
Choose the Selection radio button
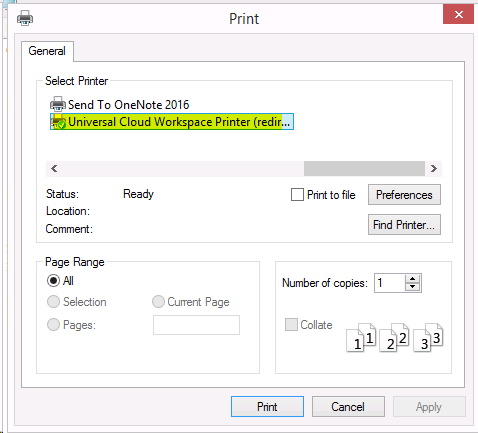pyautogui.click(x=53, y=302)
